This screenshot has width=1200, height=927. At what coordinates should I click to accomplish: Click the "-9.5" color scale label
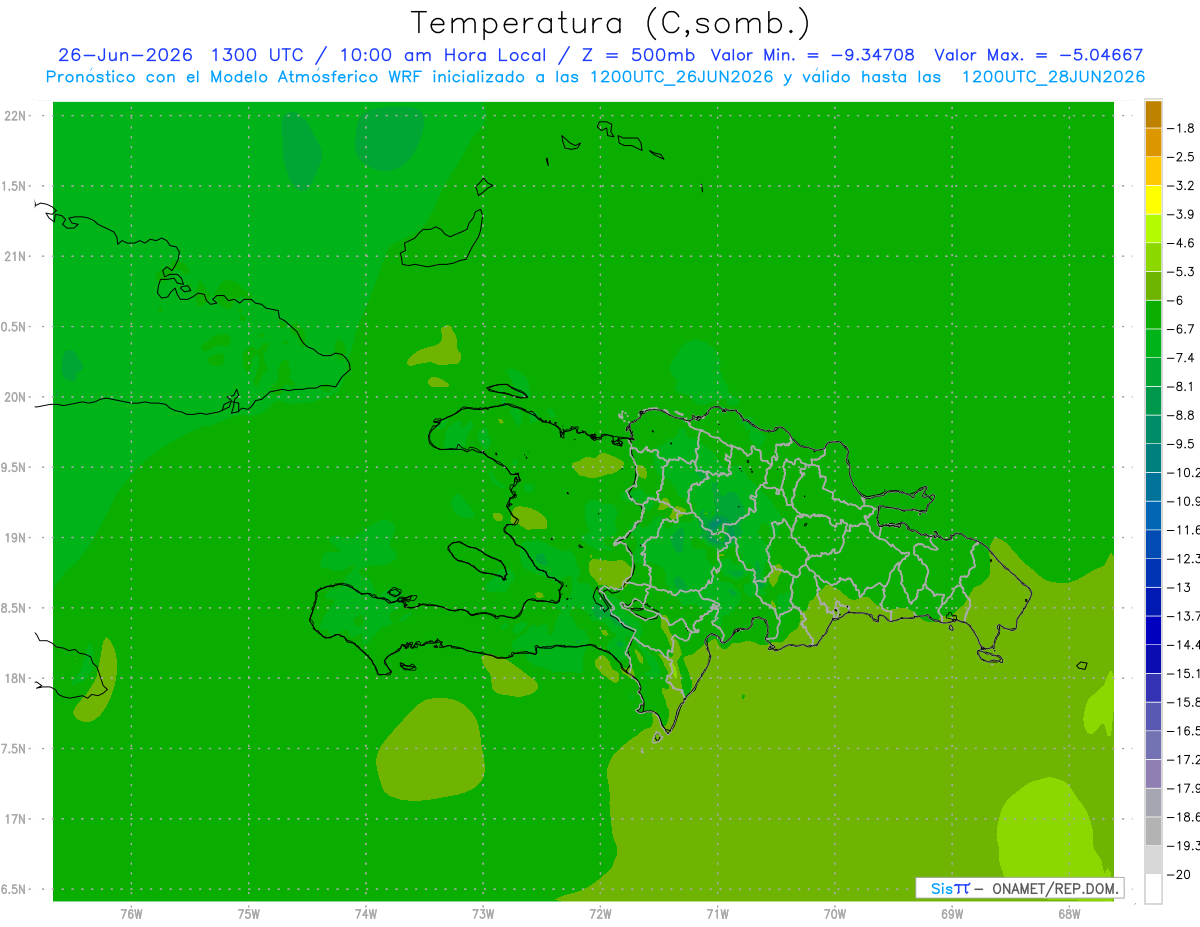point(1183,443)
